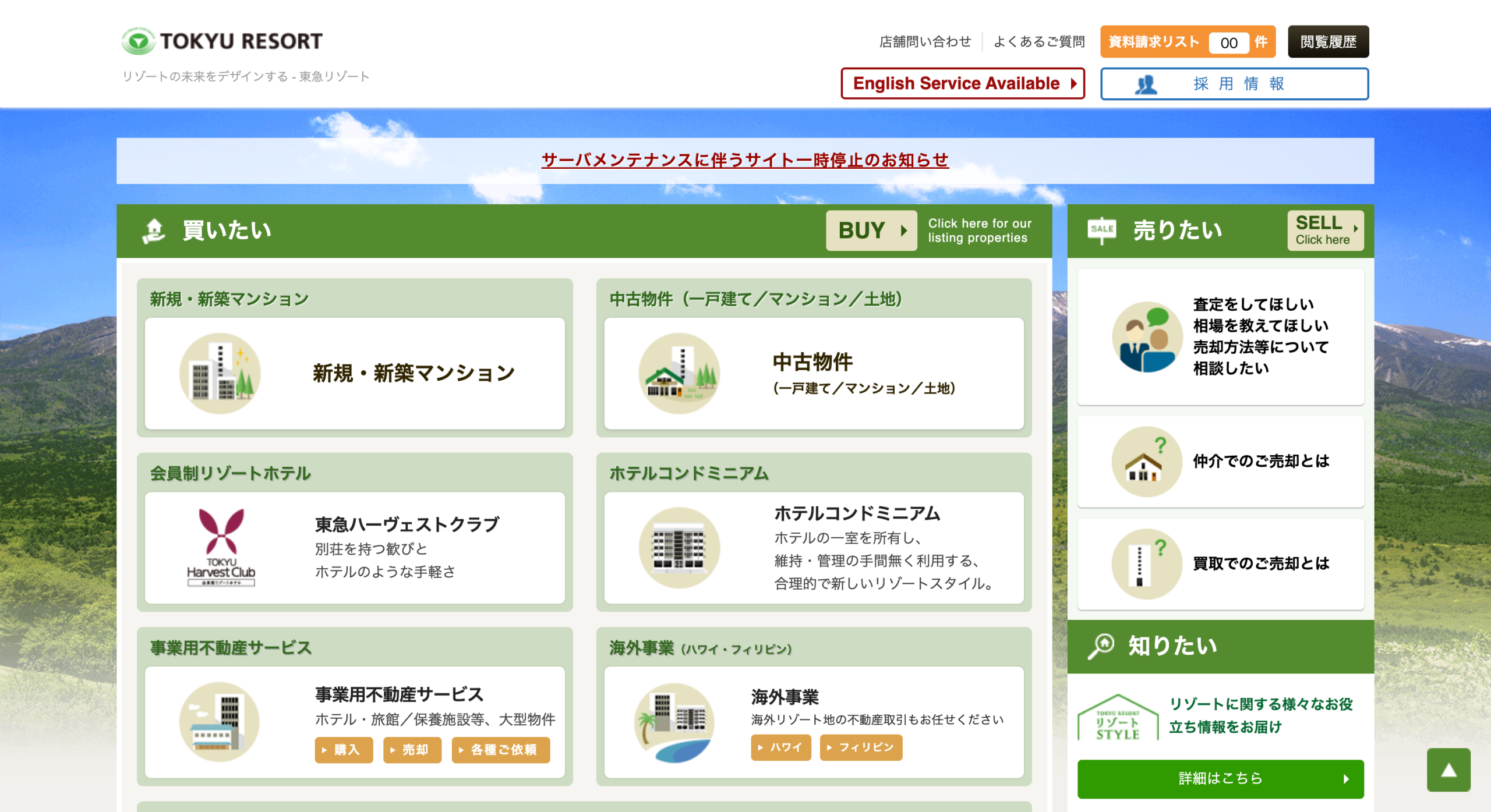This screenshot has width=1491, height=812.
Task: Click the リゾート STYLE logo
Action: tap(1118, 717)
